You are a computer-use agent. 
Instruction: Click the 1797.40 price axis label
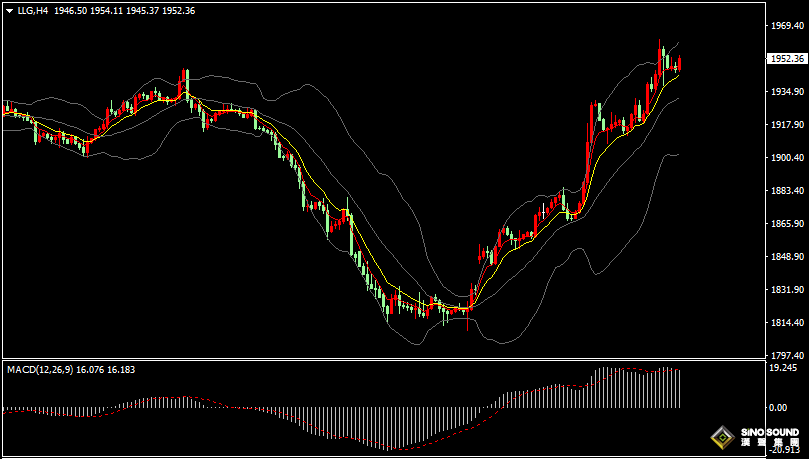tap(787, 355)
